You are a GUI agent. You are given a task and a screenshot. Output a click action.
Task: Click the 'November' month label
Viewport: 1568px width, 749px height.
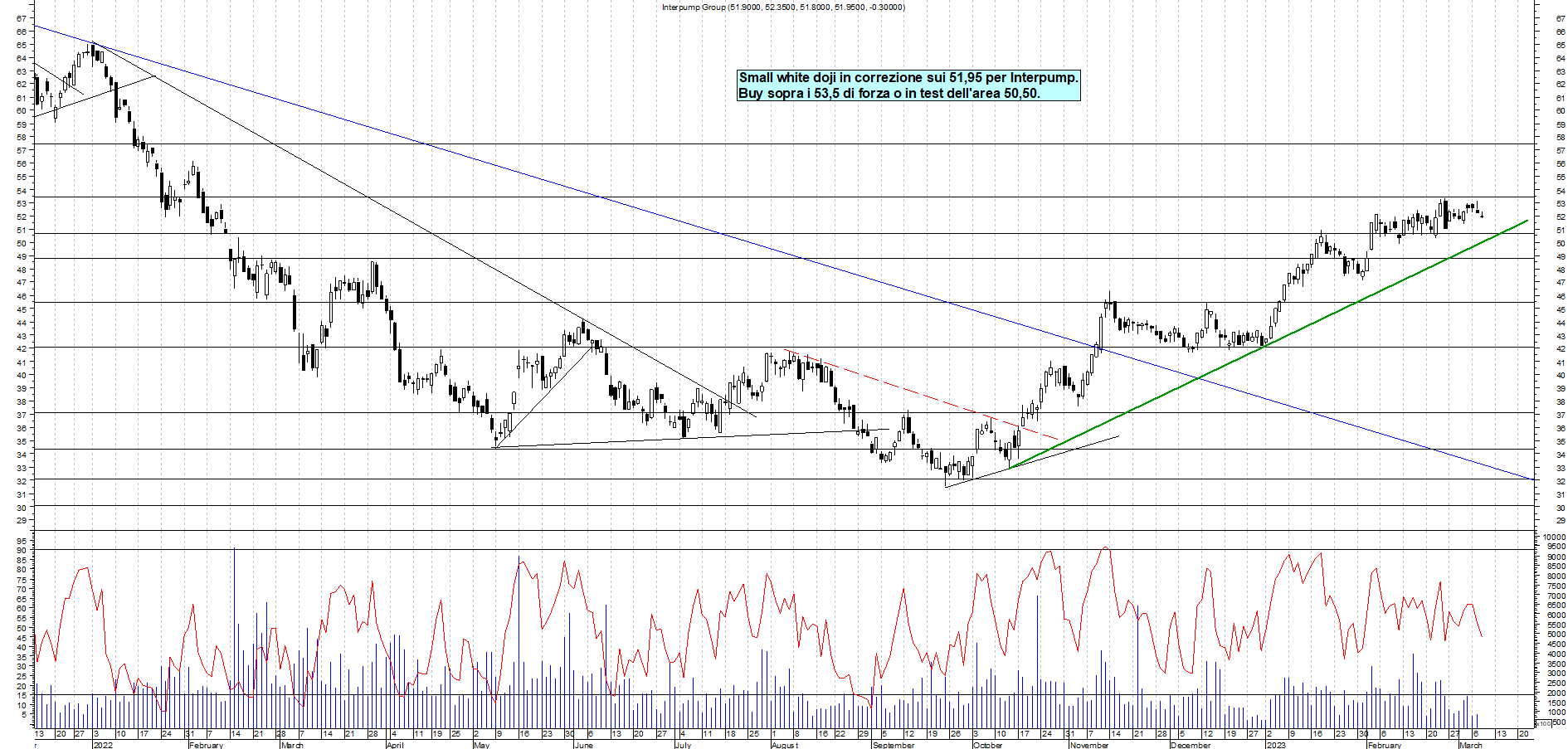click(1089, 745)
